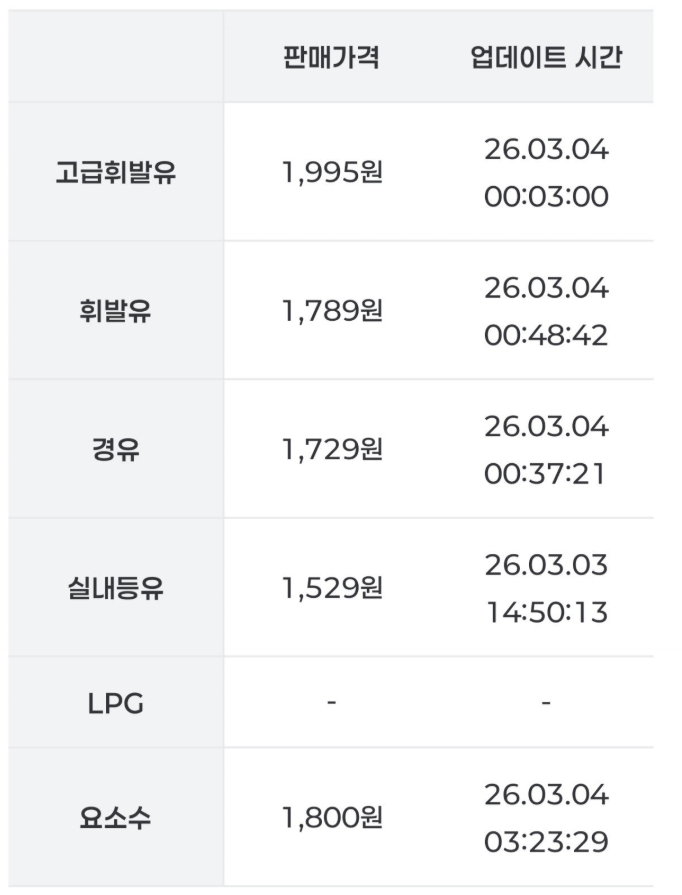Click the LPG row label
Viewport: 682px width, 895px height.
[x=116, y=703]
